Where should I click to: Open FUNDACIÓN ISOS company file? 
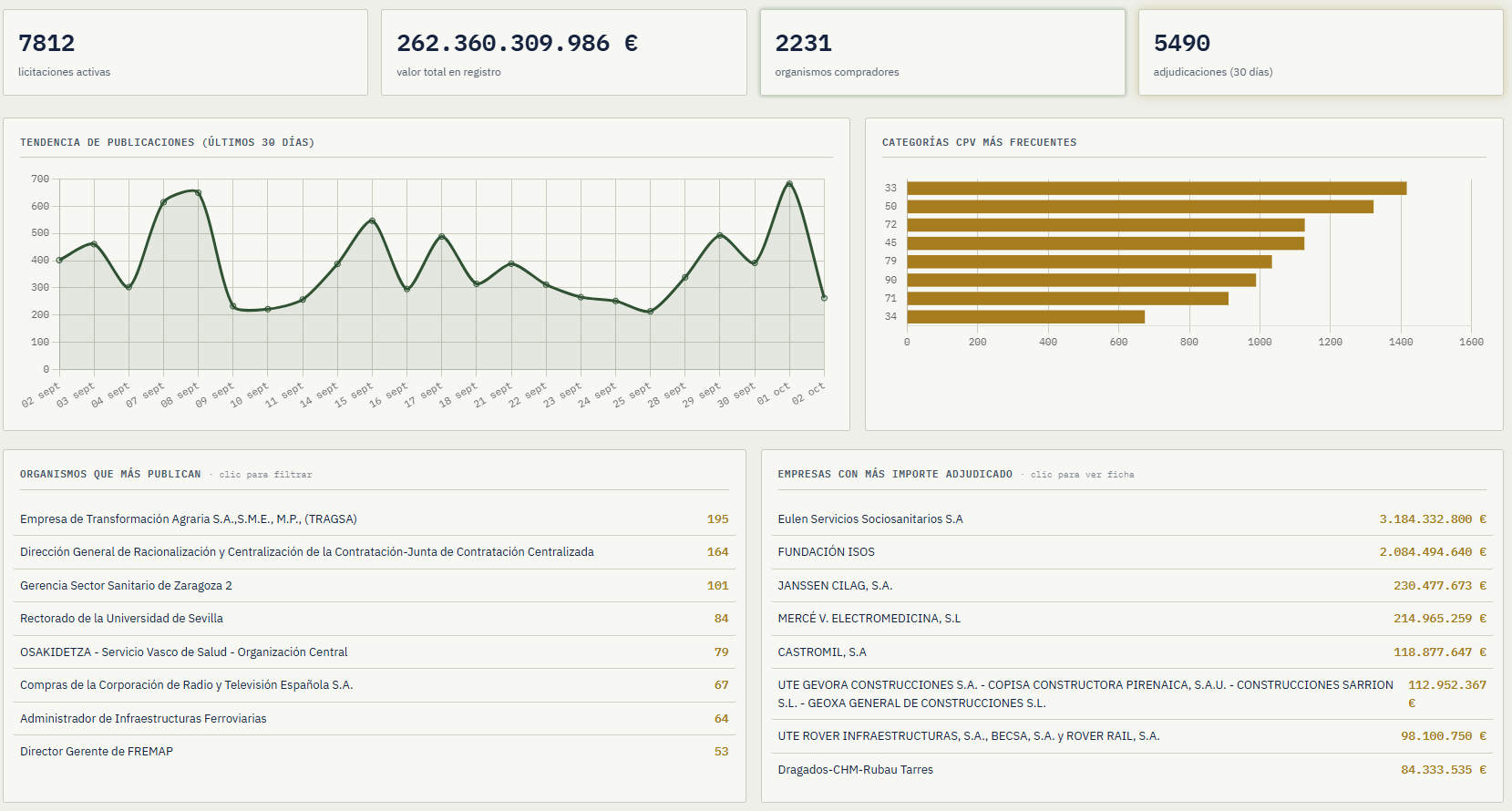coord(1132,552)
